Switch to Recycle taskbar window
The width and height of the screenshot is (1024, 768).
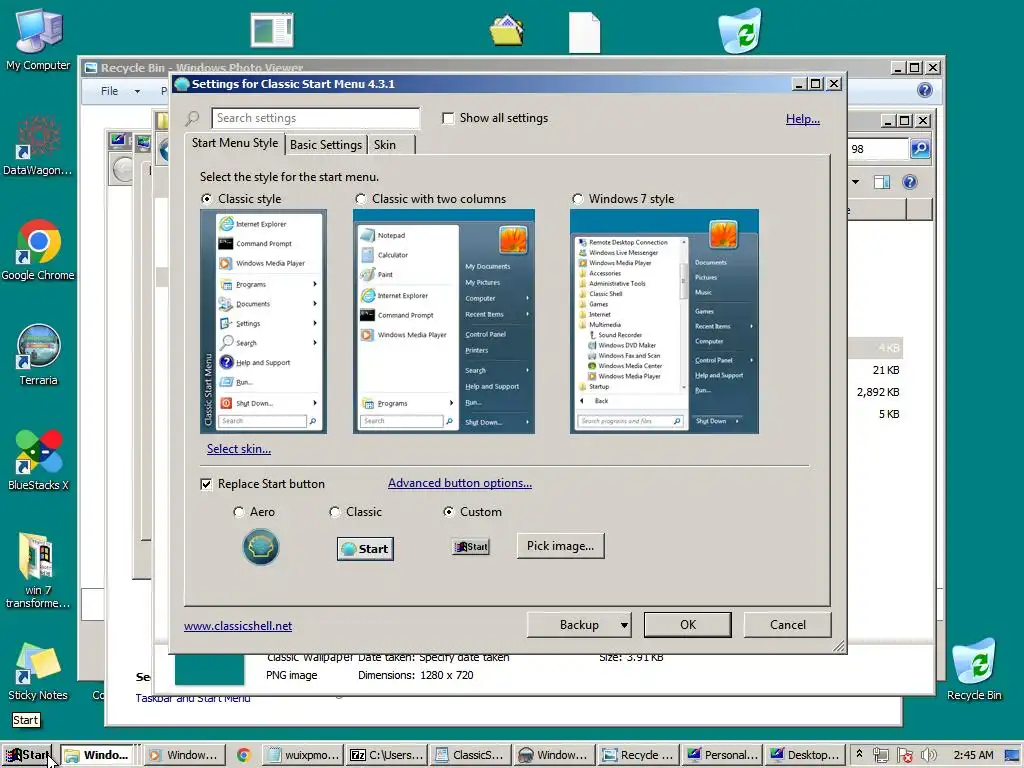tap(639, 755)
